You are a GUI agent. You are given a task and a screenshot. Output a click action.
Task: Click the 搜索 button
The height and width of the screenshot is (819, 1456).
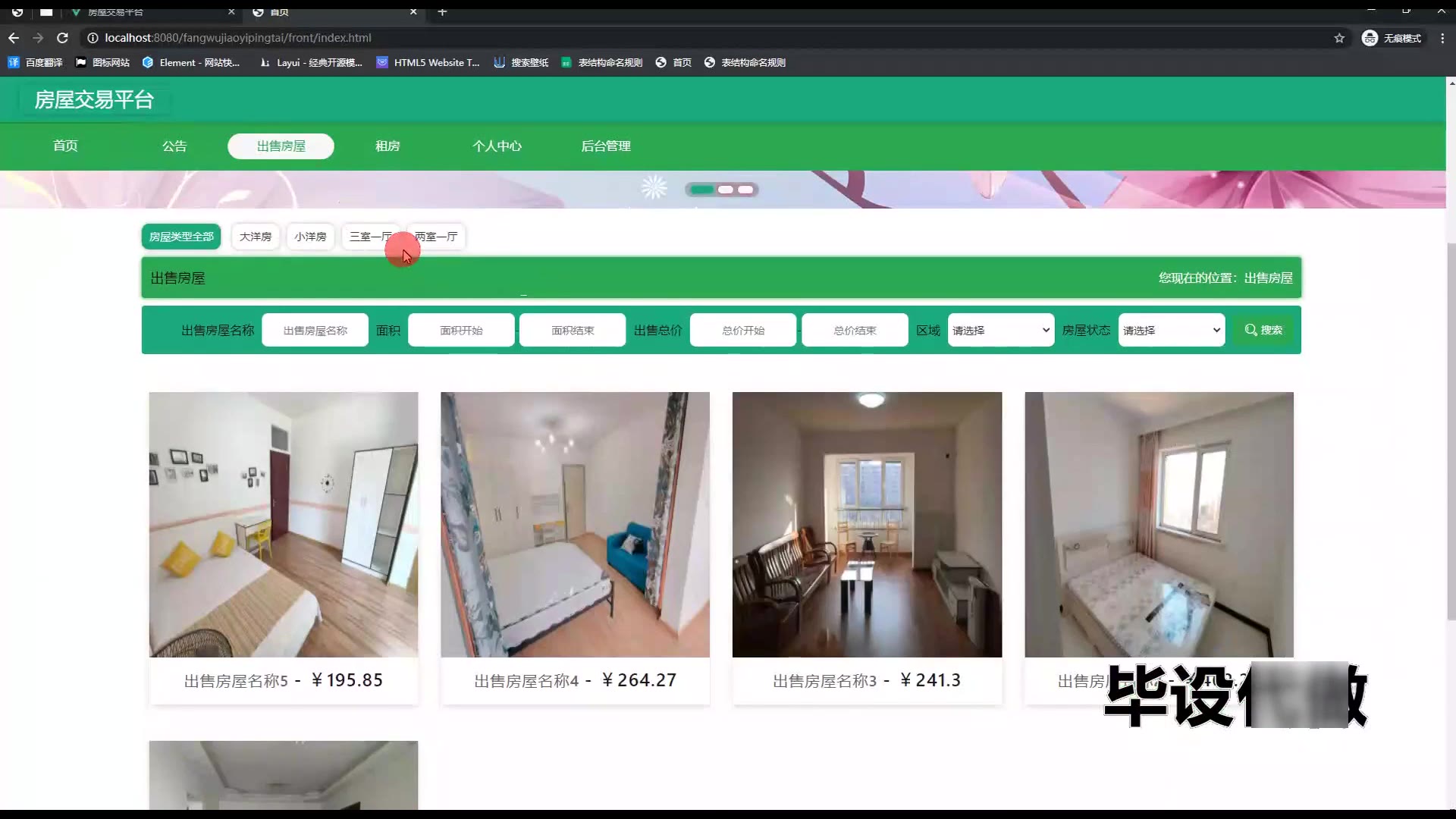click(x=1263, y=330)
